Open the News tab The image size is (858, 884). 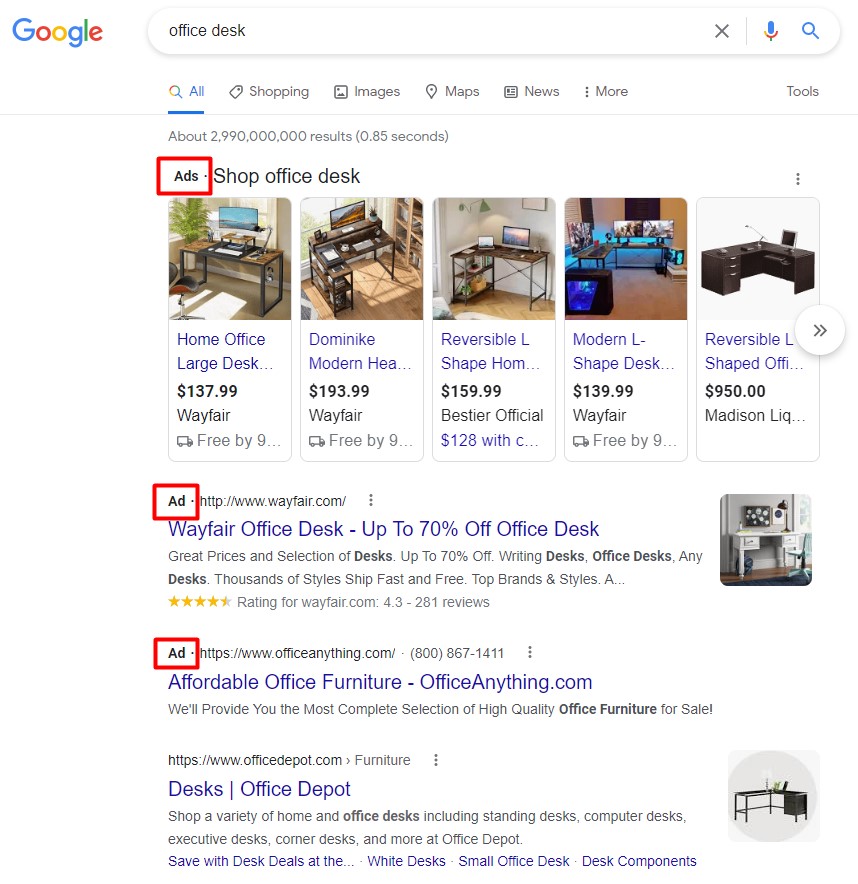tap(532, 91)
